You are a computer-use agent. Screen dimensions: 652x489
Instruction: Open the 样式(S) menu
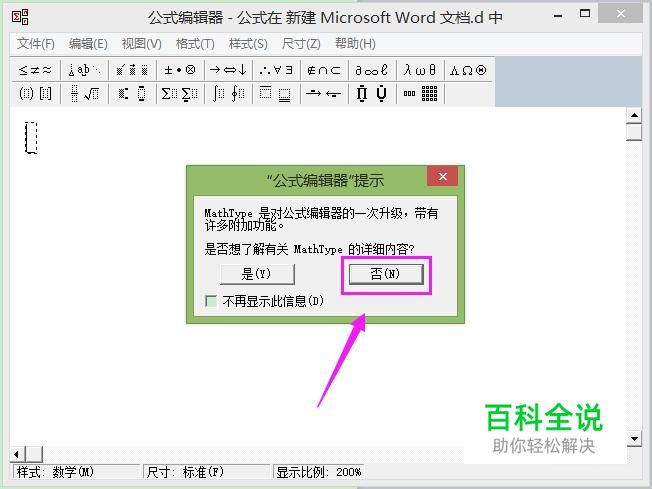[x=248, y=44]
